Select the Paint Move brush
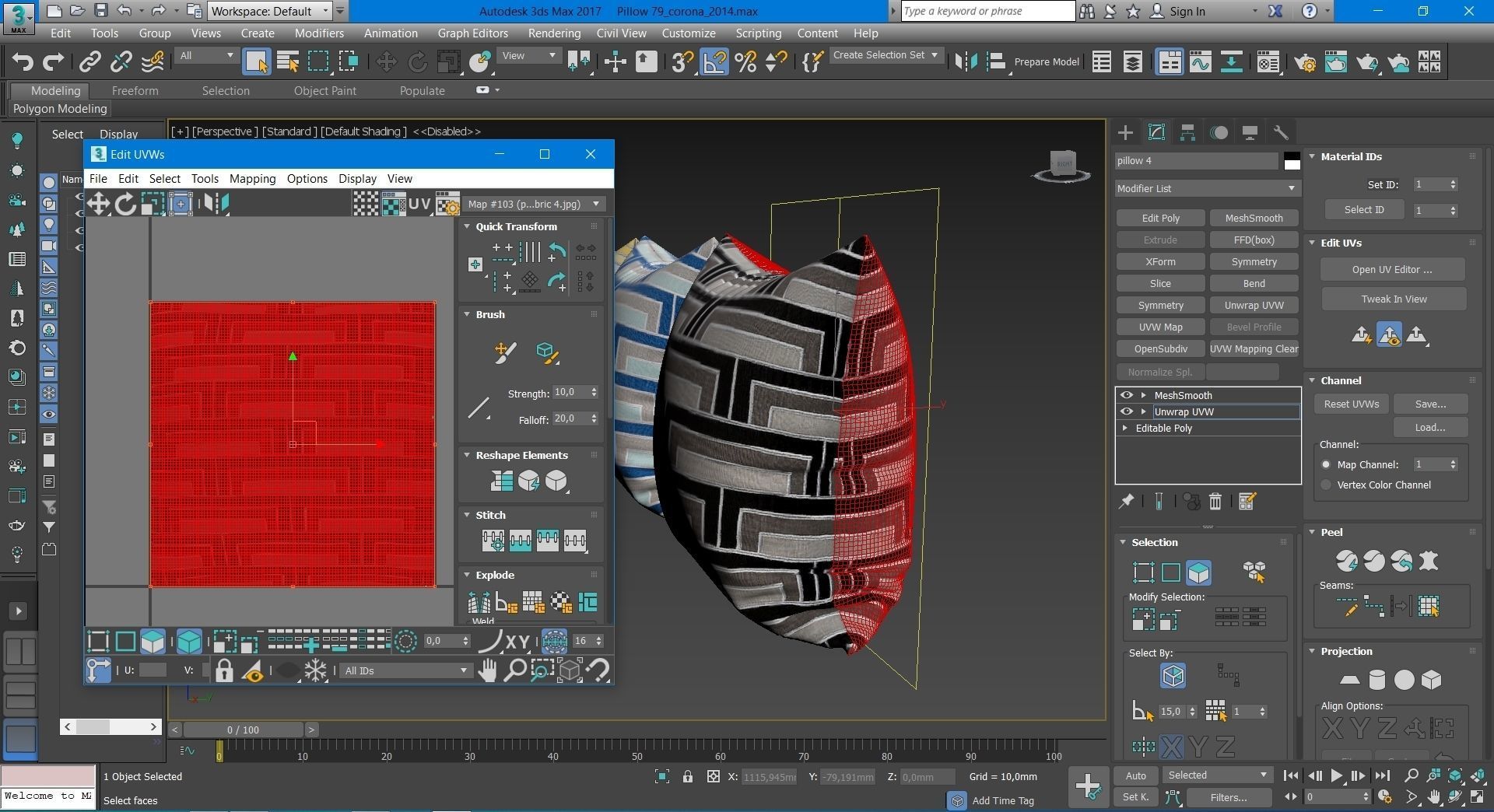This screenshot has height=812, width=1494. coord(505,353)
